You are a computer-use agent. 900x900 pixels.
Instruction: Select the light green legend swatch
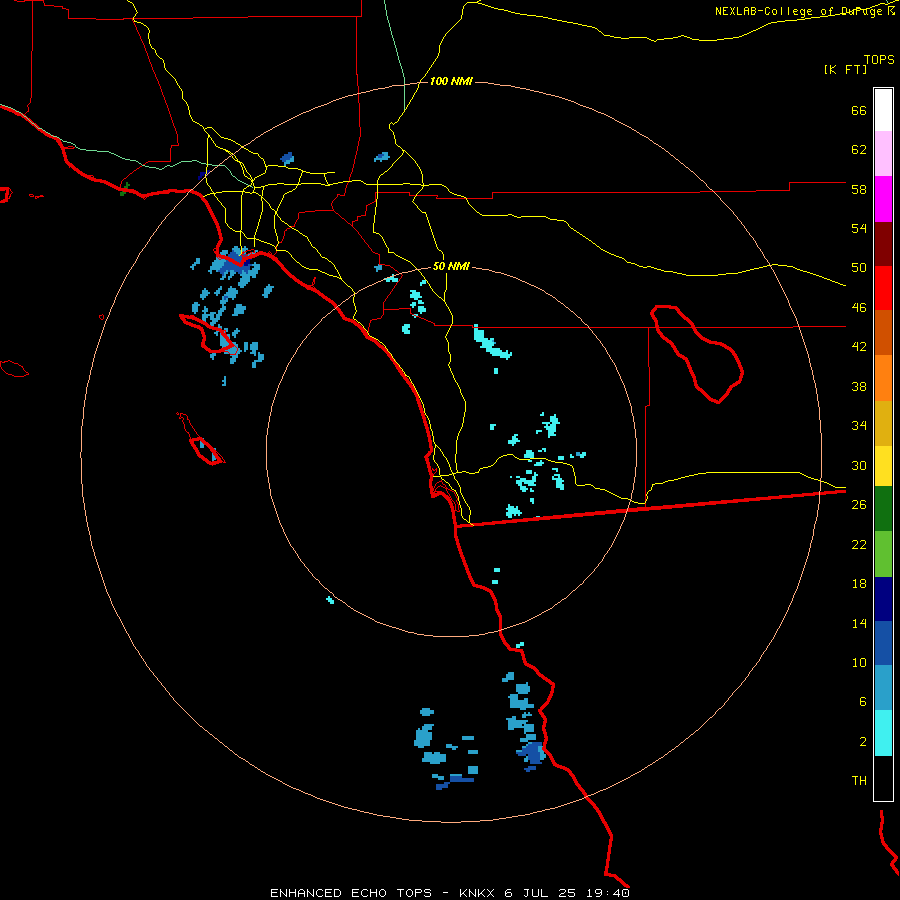883,554
